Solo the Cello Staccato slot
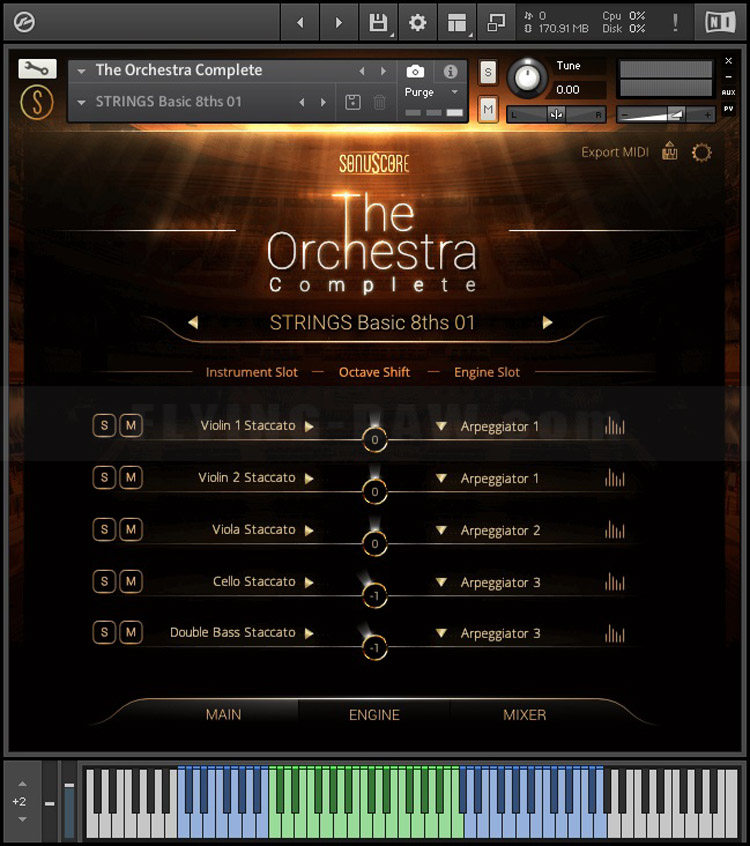 [104, 581]
